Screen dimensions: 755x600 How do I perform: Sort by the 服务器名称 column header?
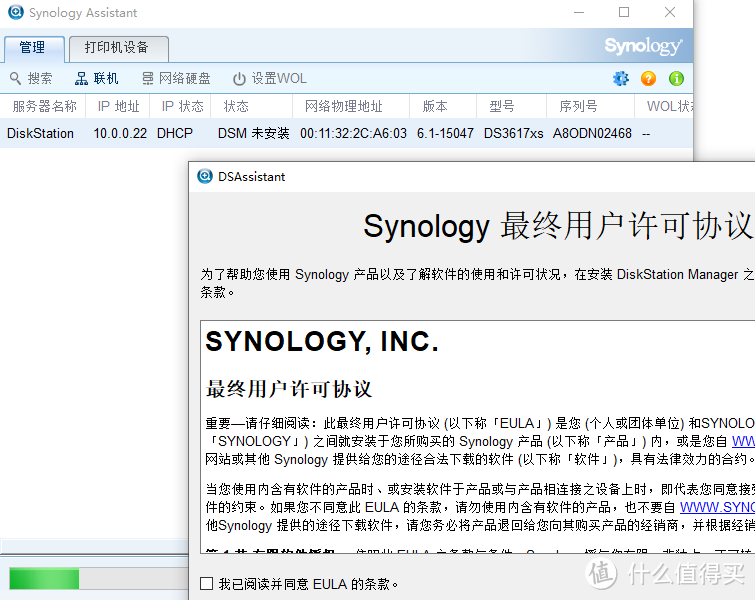pos(44,106)
